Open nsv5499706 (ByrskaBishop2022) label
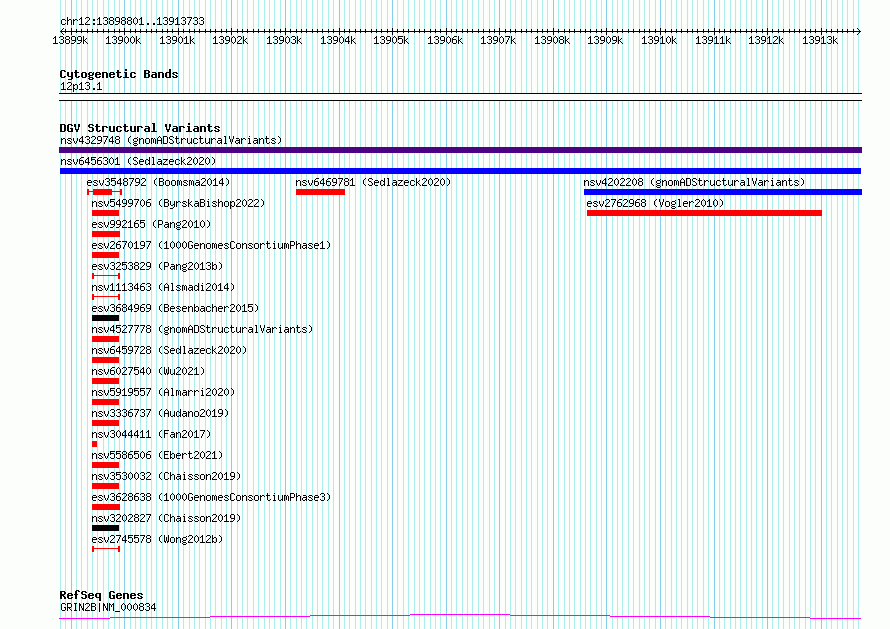The width and height of the screenshot is (890, 629). coord(178,203)
